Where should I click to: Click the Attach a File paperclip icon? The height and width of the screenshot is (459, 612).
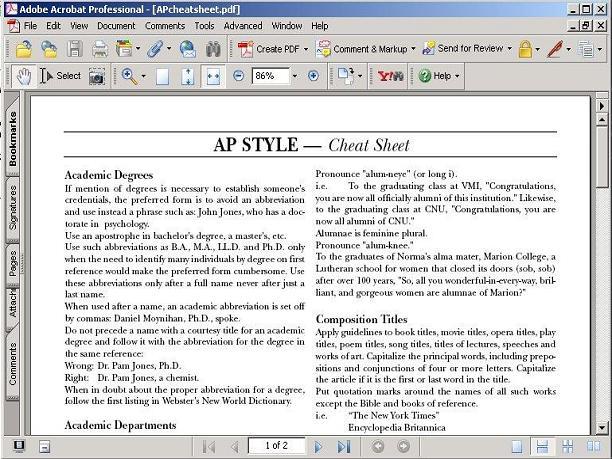pos(155,50)
